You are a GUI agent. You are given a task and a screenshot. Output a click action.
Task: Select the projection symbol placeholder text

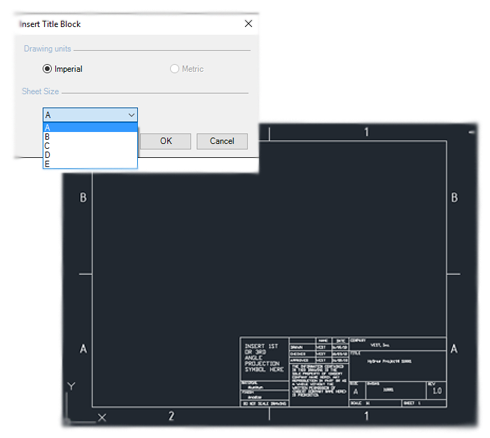(x=264, y=358)
